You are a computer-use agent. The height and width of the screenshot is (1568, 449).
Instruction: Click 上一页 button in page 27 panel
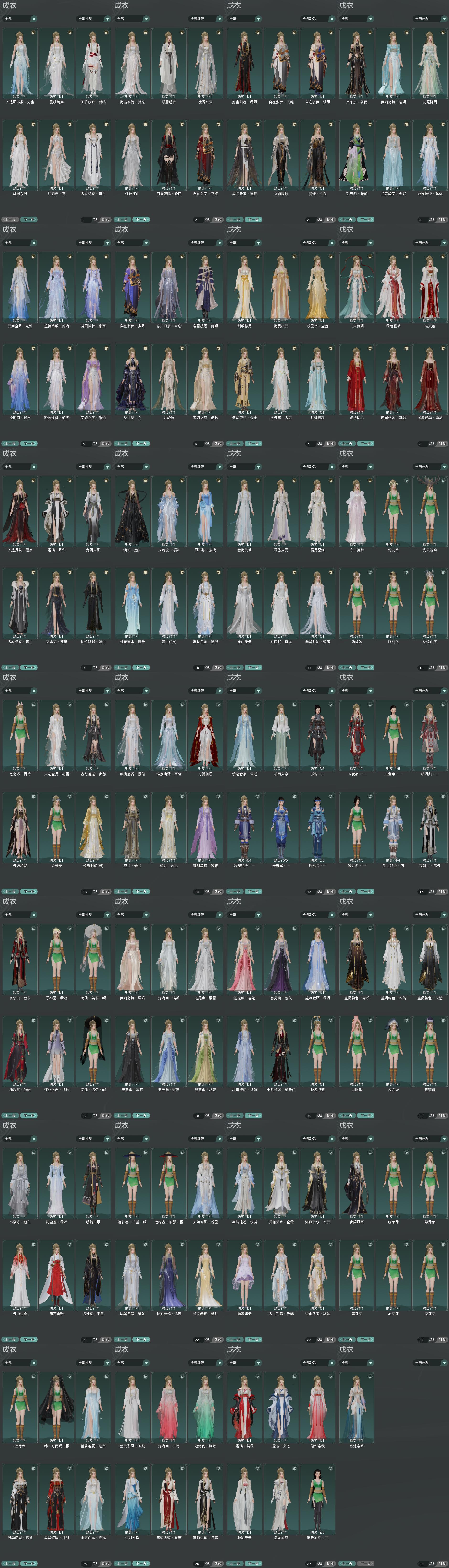(x=235, y=1563)
